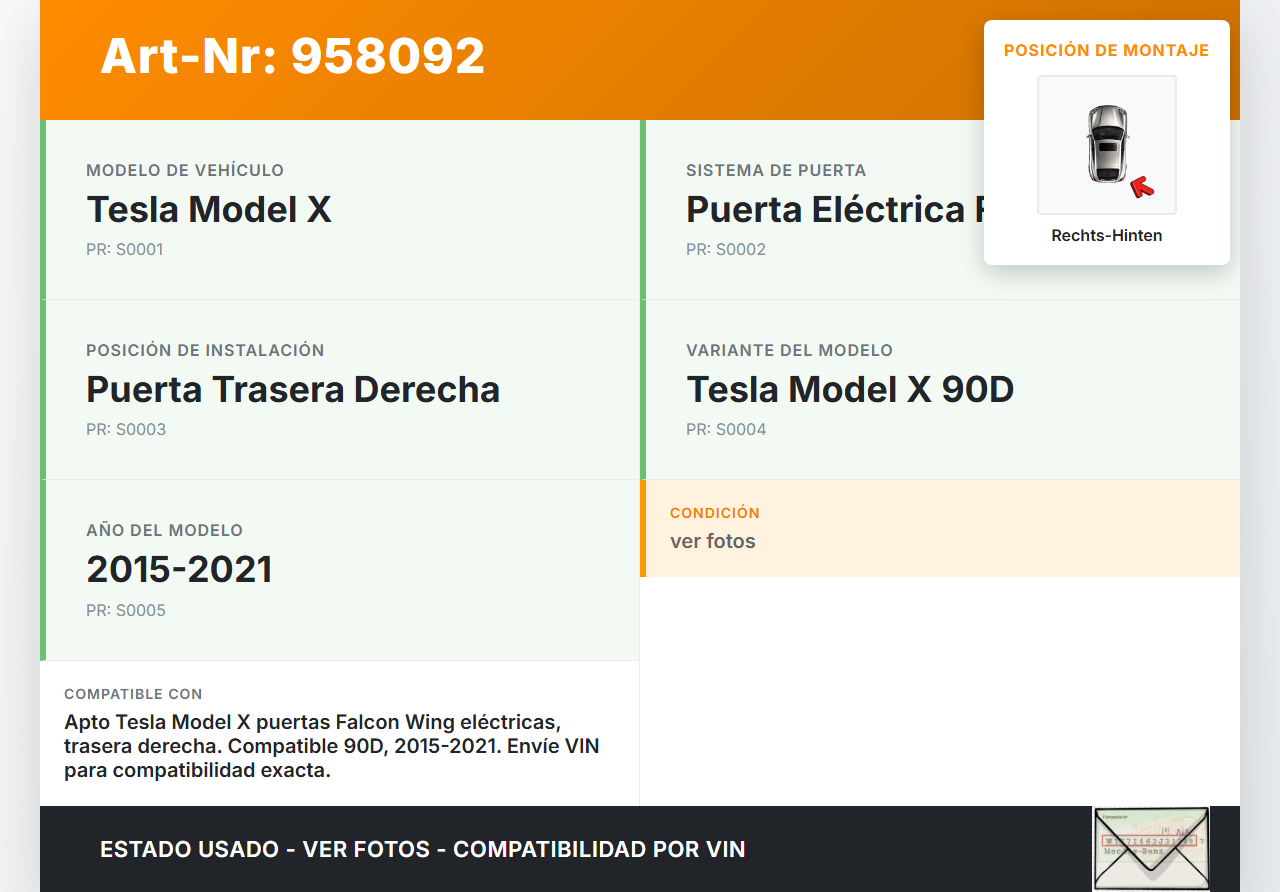Select the Puerta Trasera Derecha value
This screenshot has width=1280, height=892.
coord(293,390)
